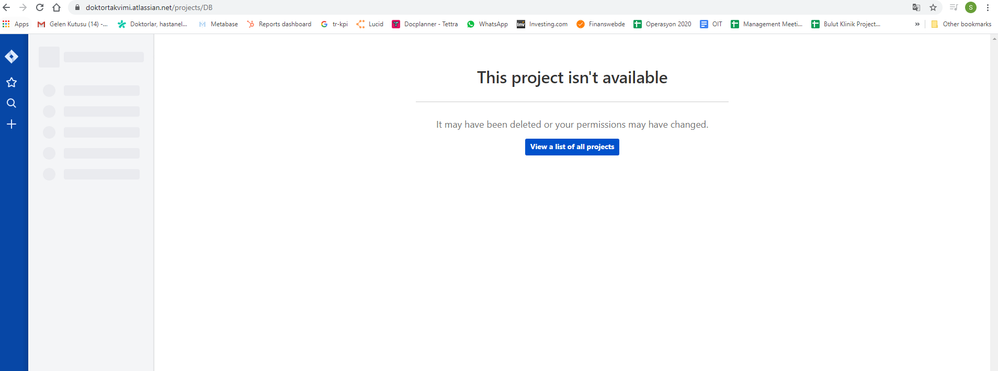View site info via padlock icon
The image size is (998, 371).
click(77, 8)
